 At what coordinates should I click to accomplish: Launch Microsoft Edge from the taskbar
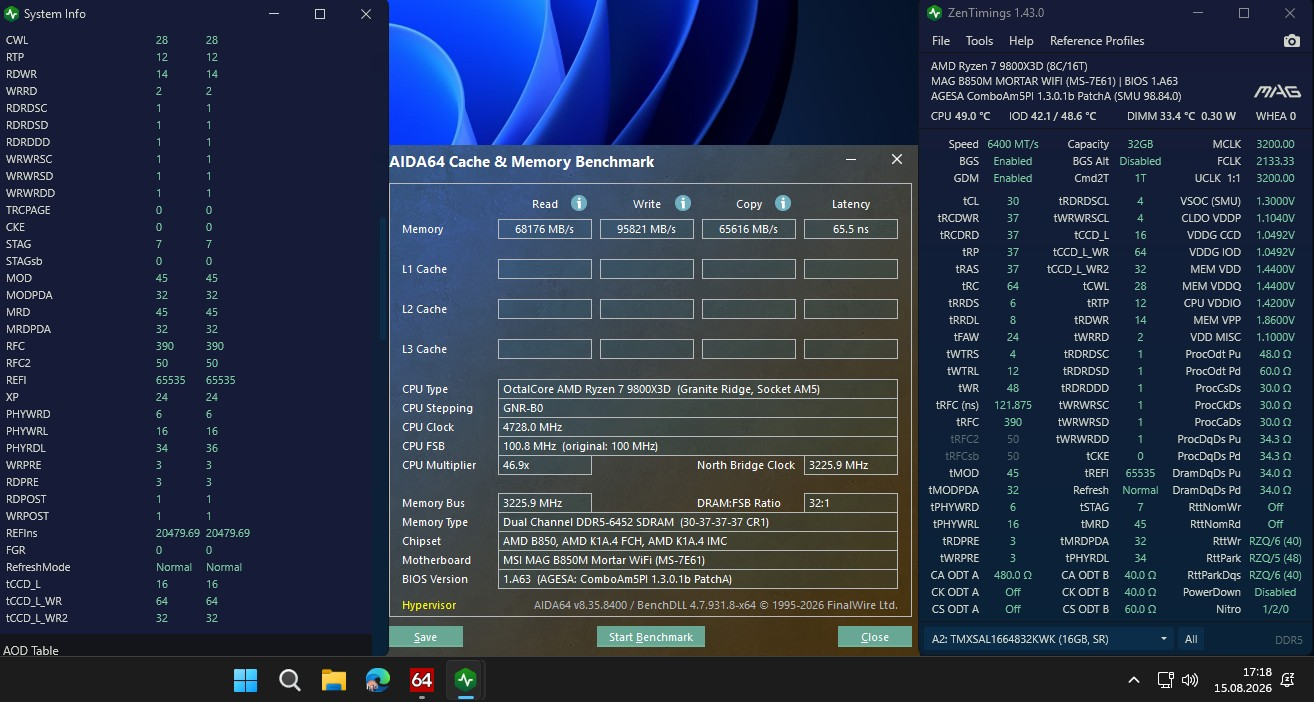click(377, 680)
